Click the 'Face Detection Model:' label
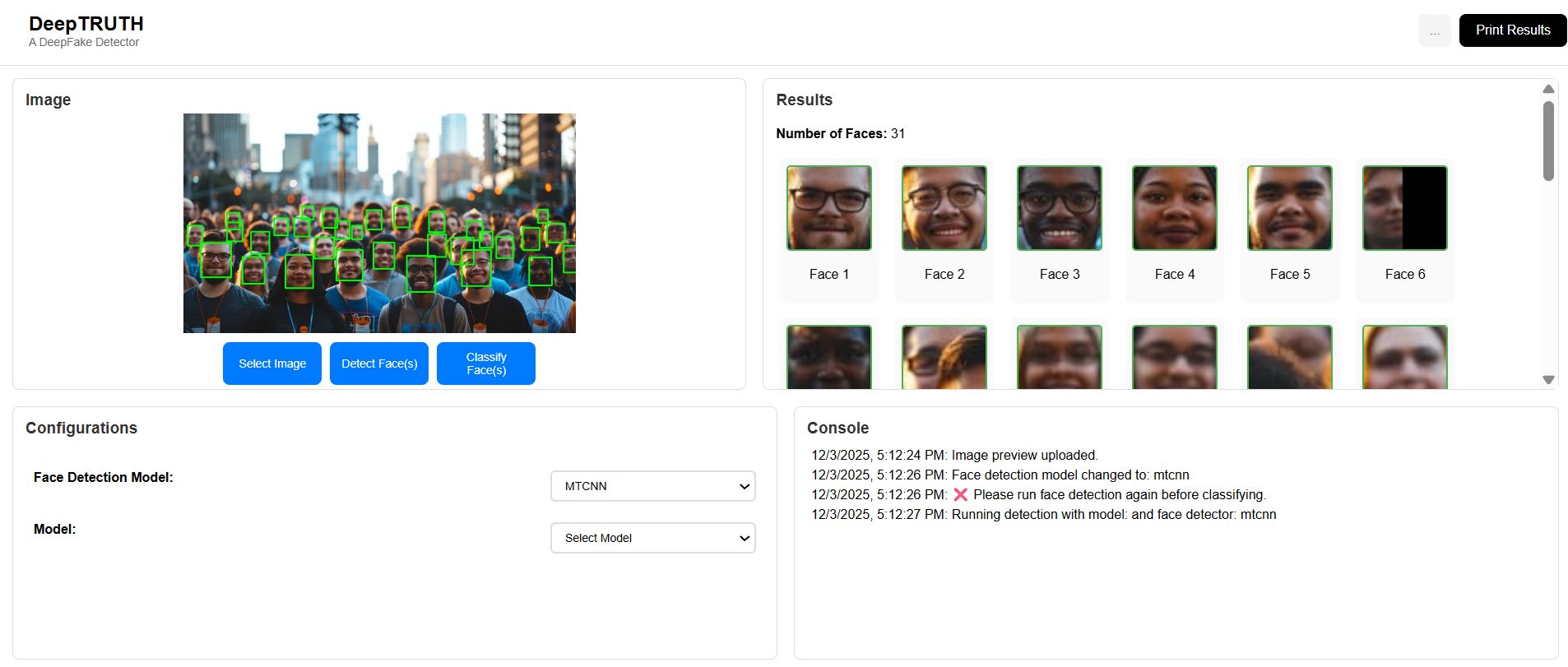Viewport: 1568px width, 667px height. coord(104,477)
